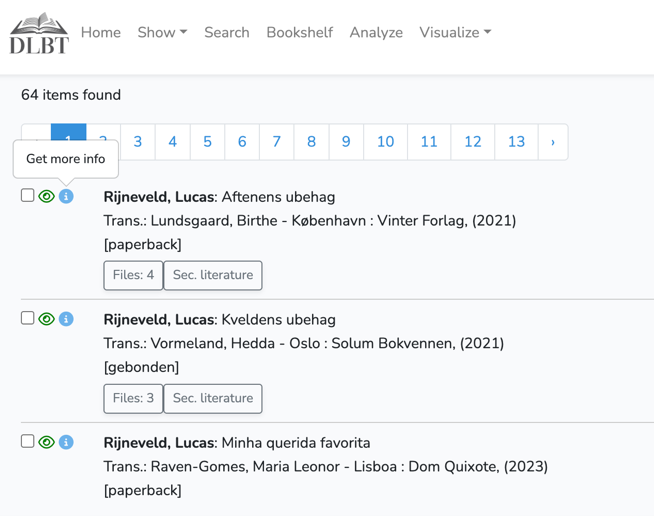Check the box for Minha querida favorita
Viewport: 654px width, 516px height.
point(28,441)
